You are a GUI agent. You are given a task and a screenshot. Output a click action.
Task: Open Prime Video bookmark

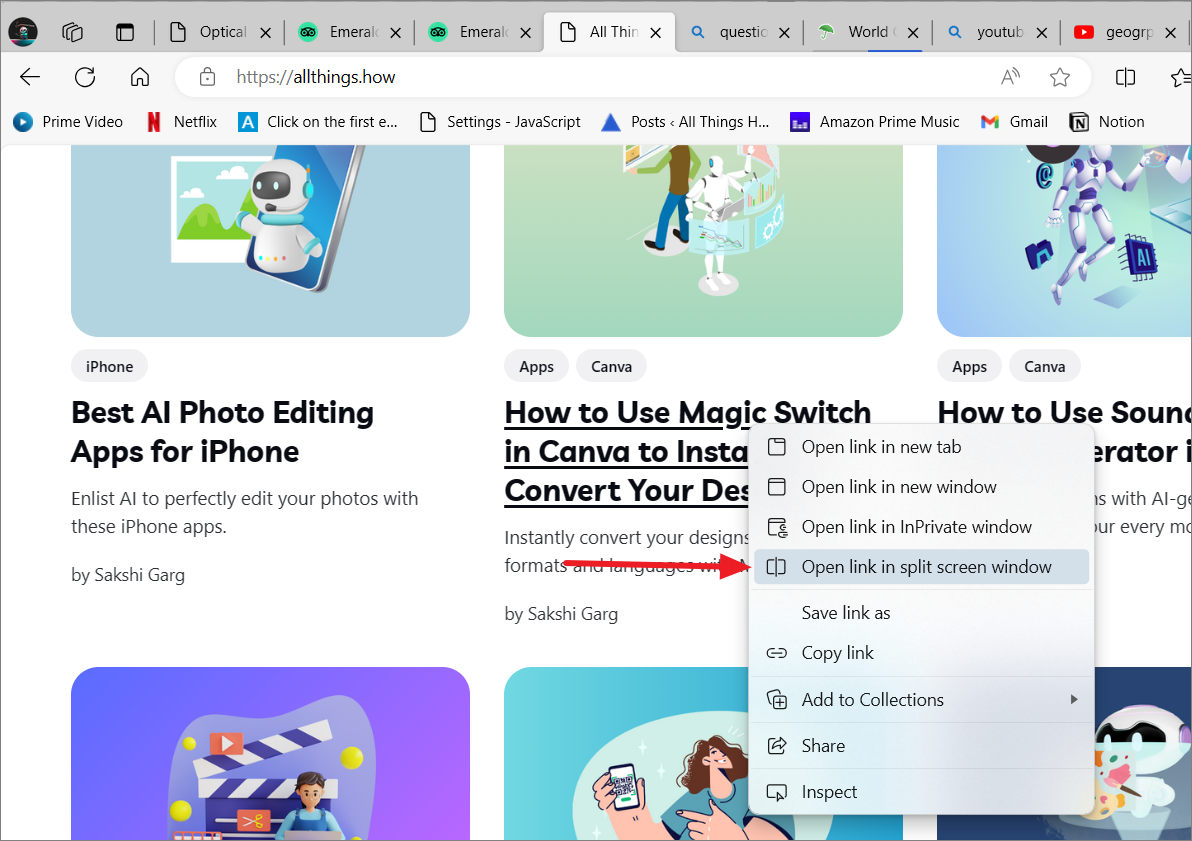[68, 122]
